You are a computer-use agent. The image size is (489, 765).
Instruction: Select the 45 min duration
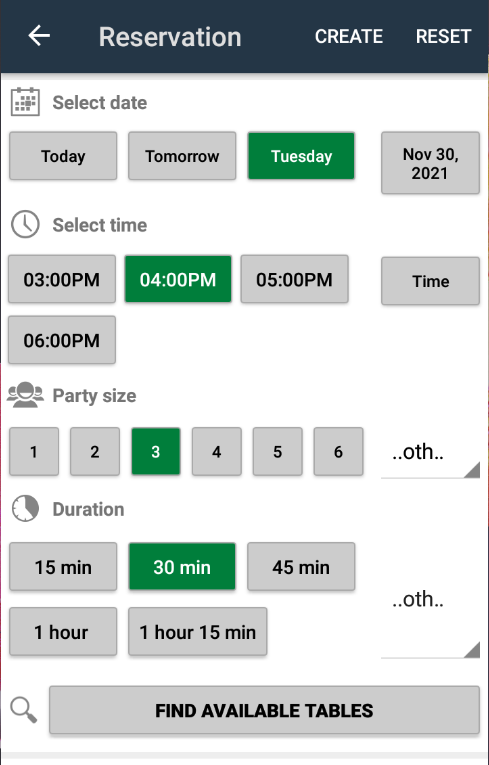click(301, 567)
